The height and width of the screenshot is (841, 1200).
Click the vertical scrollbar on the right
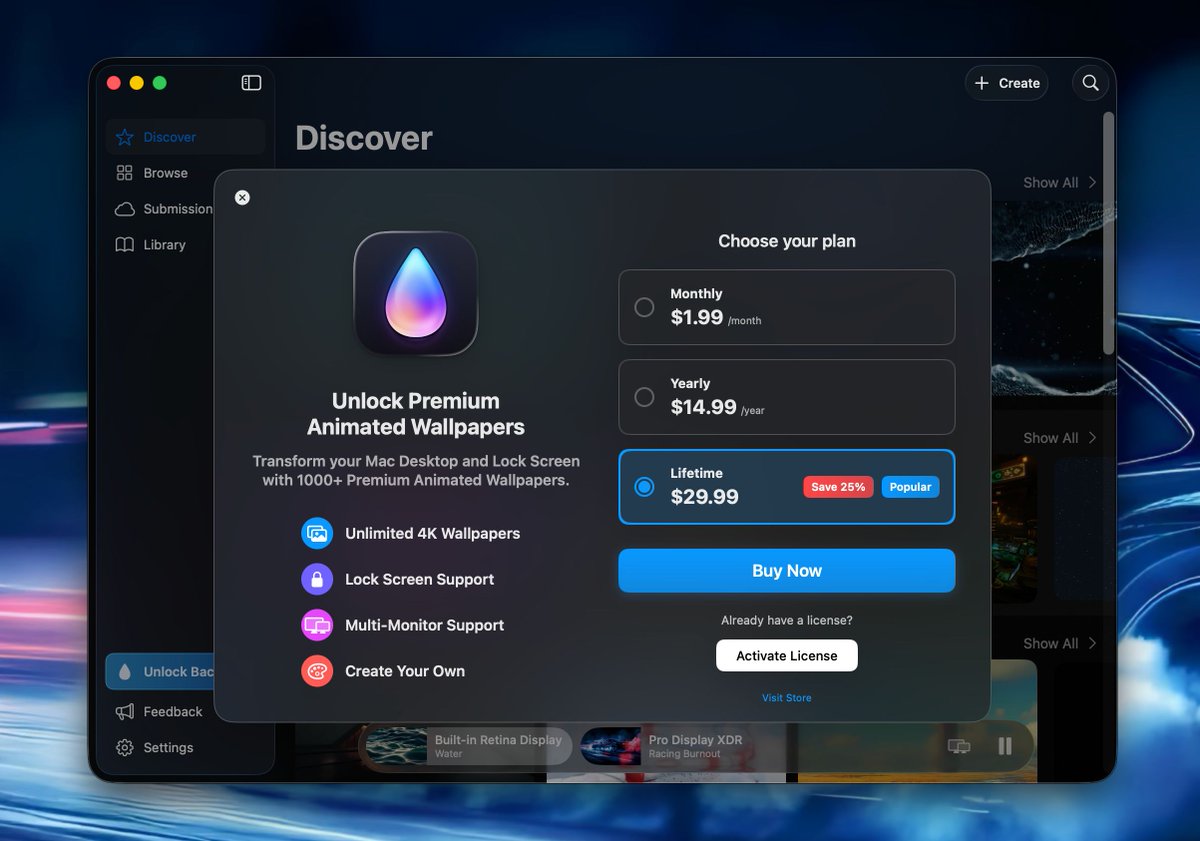click(1108, 232)
